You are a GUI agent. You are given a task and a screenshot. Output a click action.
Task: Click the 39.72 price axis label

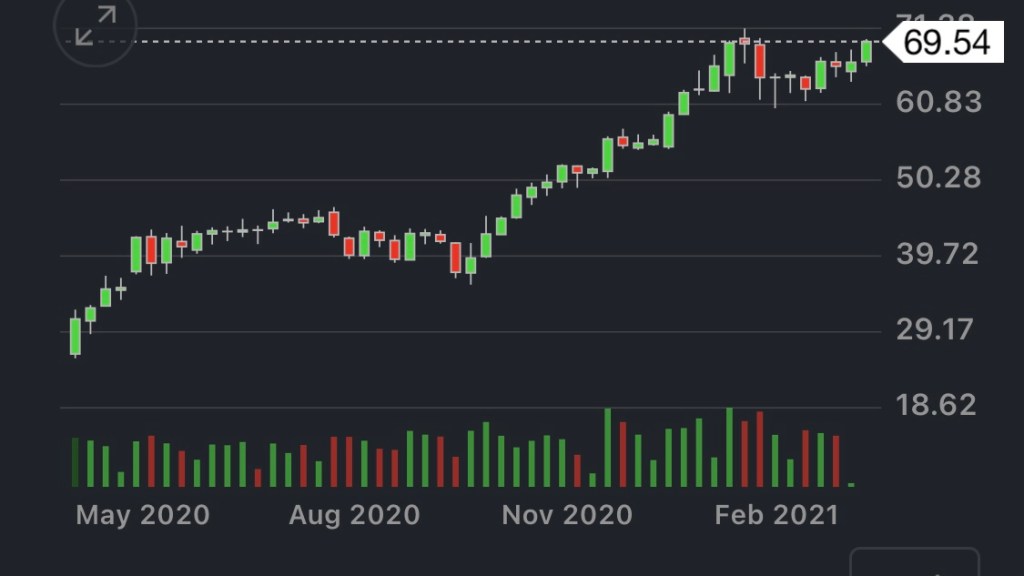coord(939,254)
